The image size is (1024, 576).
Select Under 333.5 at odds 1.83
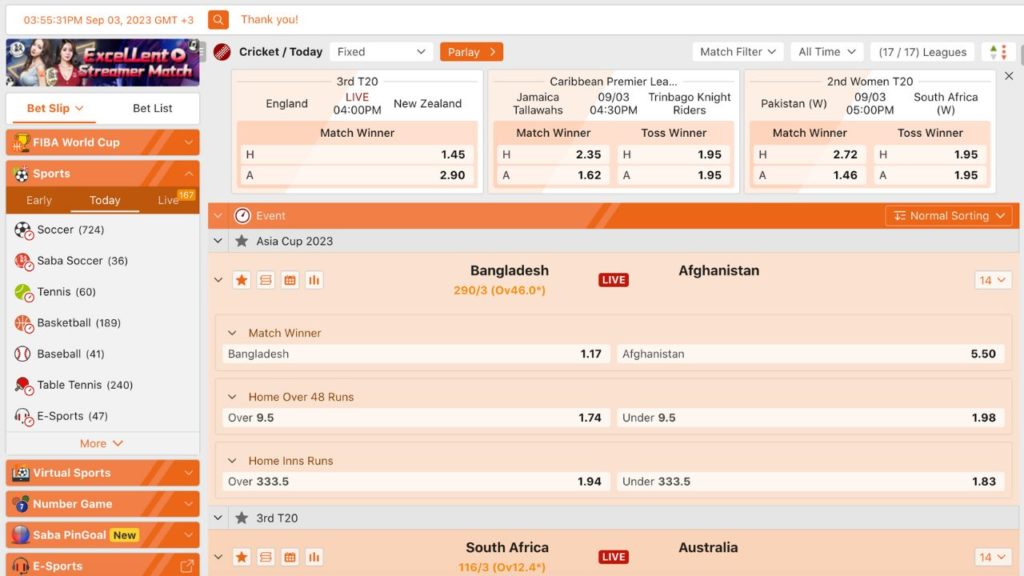click(x=810, y=482)
